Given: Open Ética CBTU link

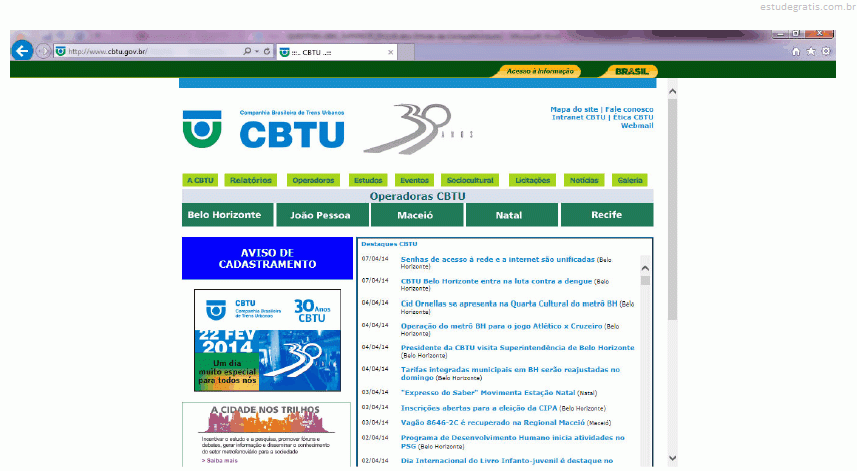Looking at the screenshot, I should pyautogui.click(x=633, y=117).
